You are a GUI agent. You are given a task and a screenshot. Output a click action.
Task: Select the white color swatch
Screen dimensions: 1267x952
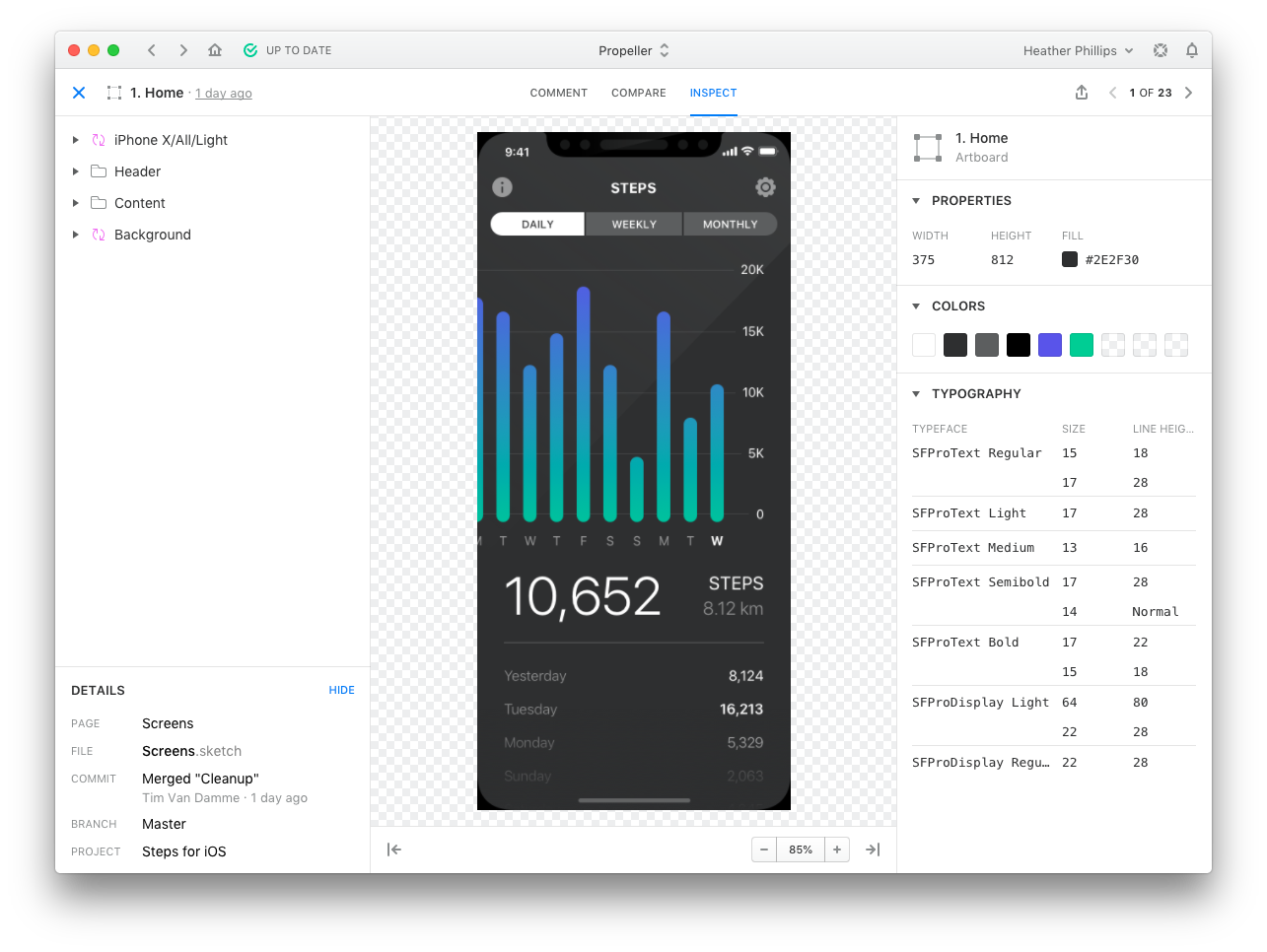pos(924,345)
